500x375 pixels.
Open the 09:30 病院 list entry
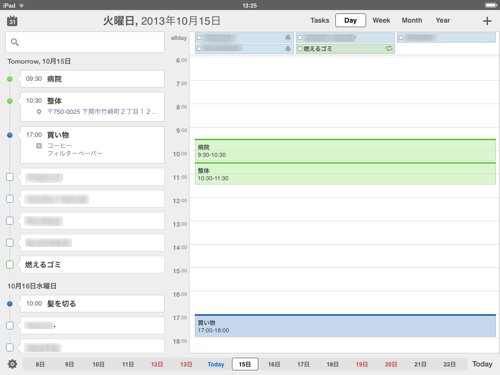(x=92, y=79)
